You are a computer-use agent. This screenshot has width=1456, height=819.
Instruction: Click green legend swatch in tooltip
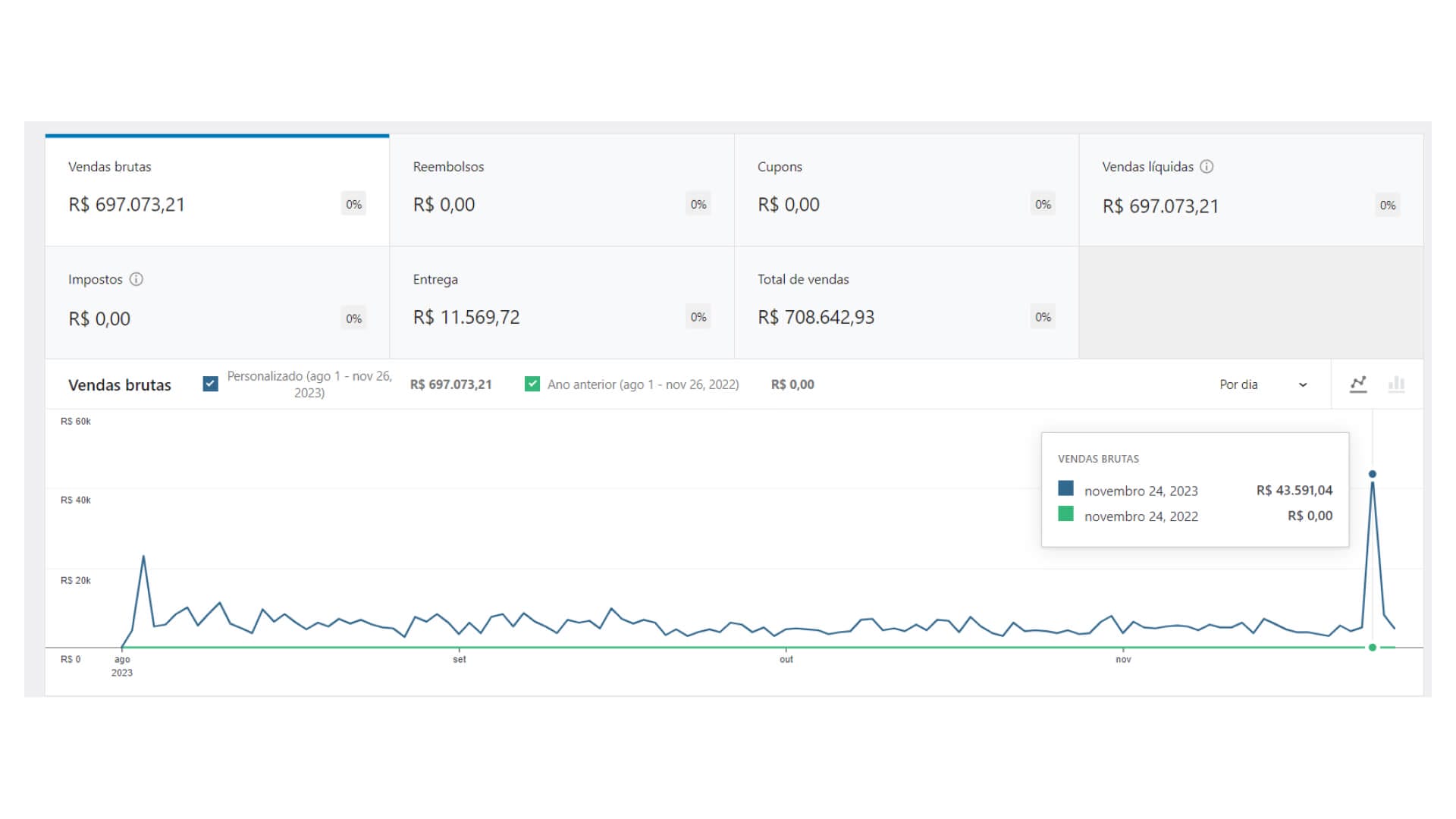click(x=1065, y=514)
